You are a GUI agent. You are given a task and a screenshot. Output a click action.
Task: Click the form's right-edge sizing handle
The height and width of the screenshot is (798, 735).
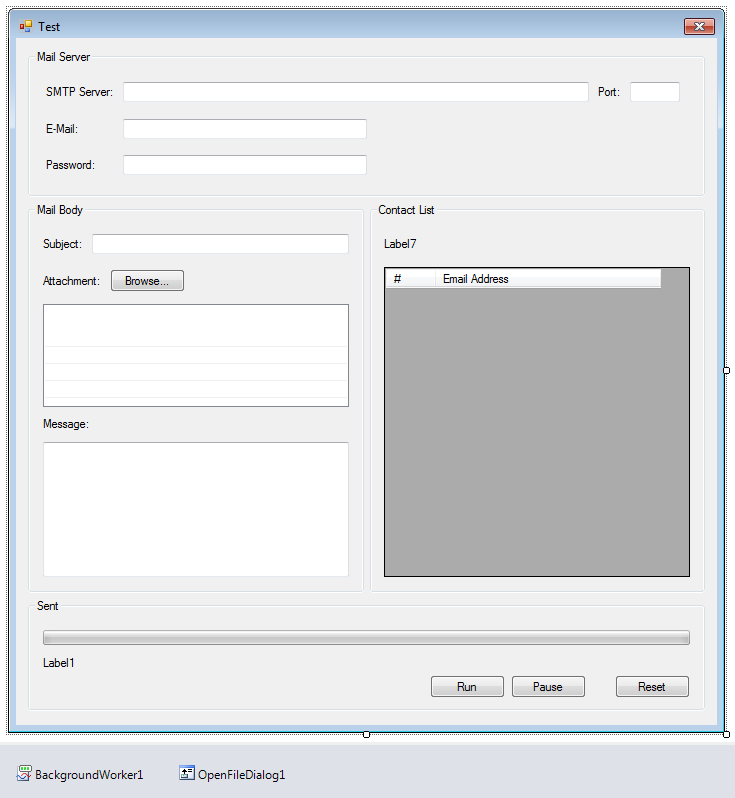point(726,370)
